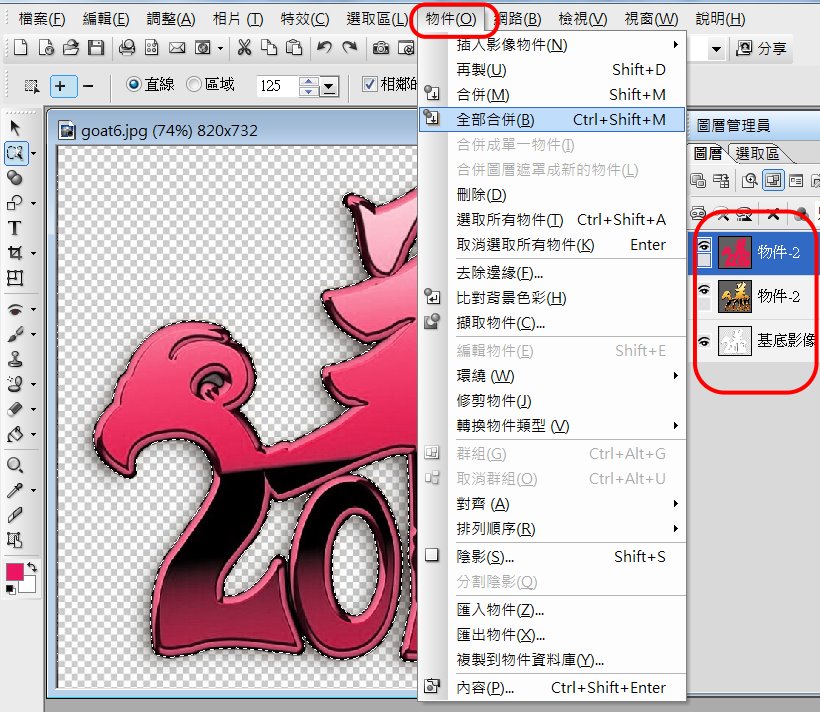This screenshot has width=820, height=712.
Task: Switch to the 選取區 tab
Action: (x=757, y=153)
